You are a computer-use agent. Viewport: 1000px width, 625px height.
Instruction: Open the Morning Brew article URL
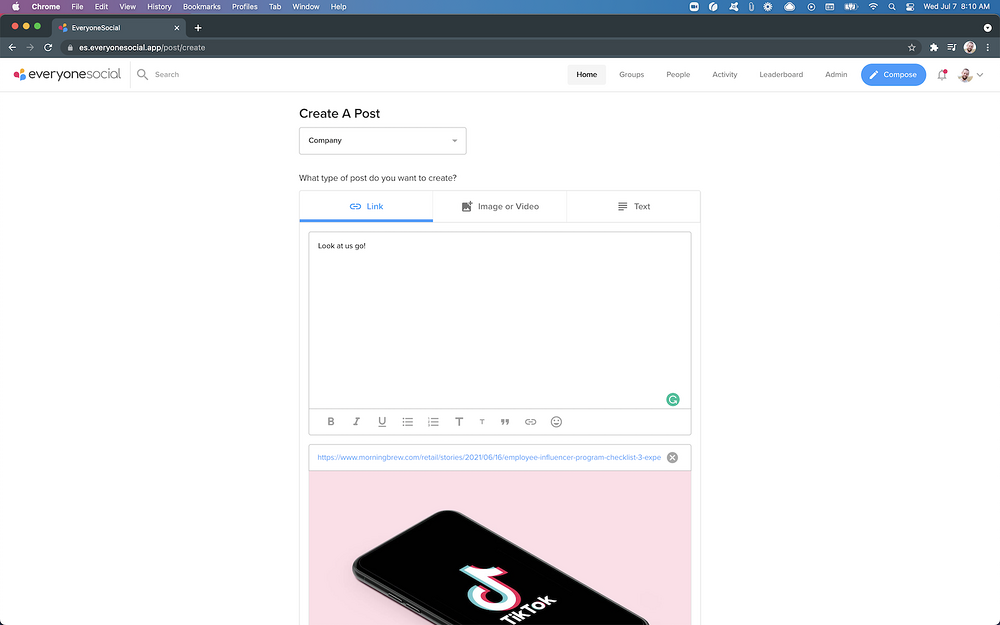pyautogui.click(x=489, y=457)
